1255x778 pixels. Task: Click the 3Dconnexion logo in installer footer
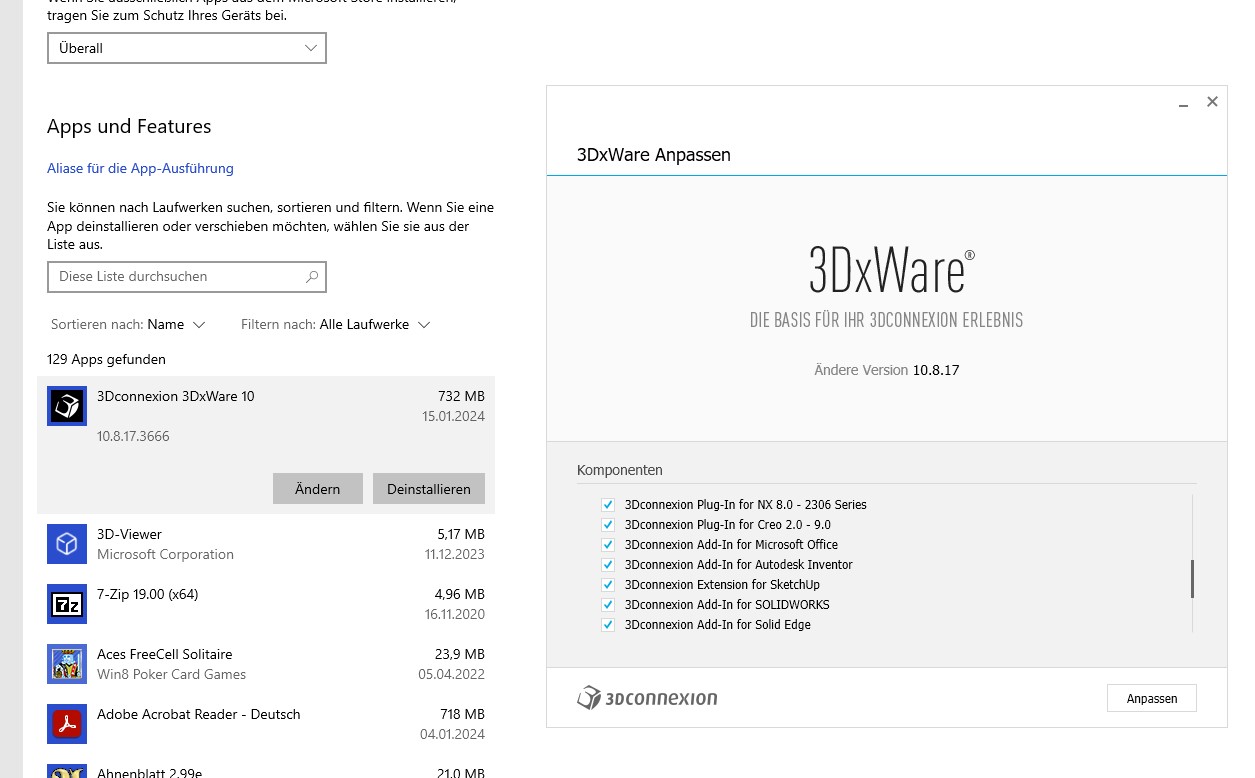tap(647, 698)
